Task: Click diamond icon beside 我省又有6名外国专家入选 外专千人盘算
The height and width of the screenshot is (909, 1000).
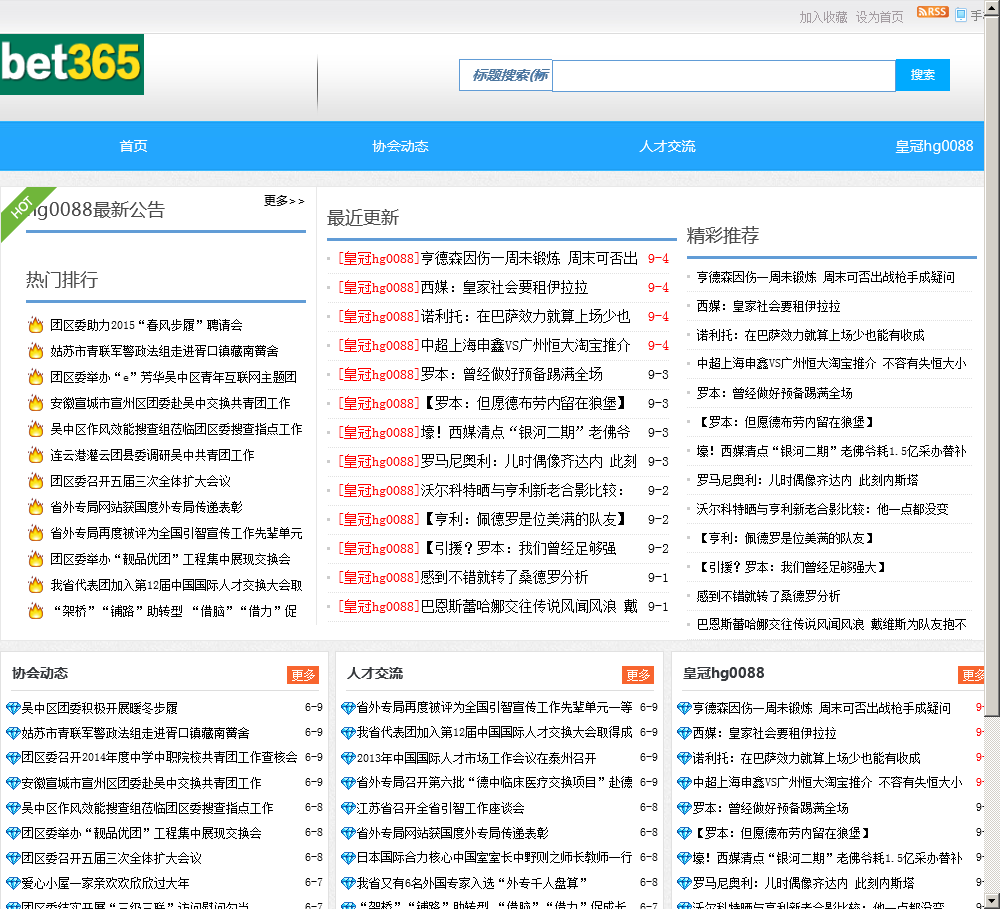Action: [x=348, y=883]
